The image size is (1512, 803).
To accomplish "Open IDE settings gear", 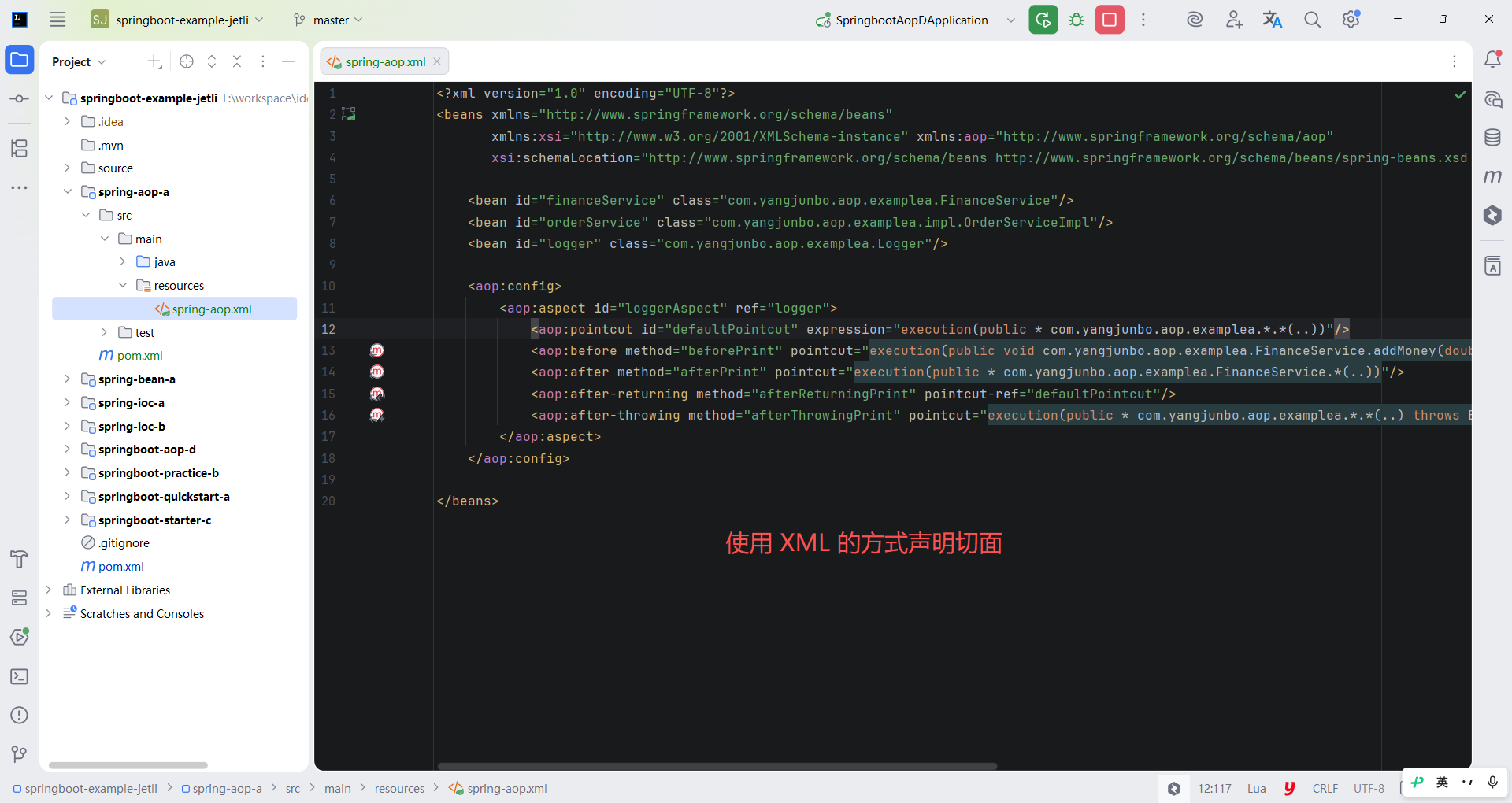I will click(x=1351, y=20).
